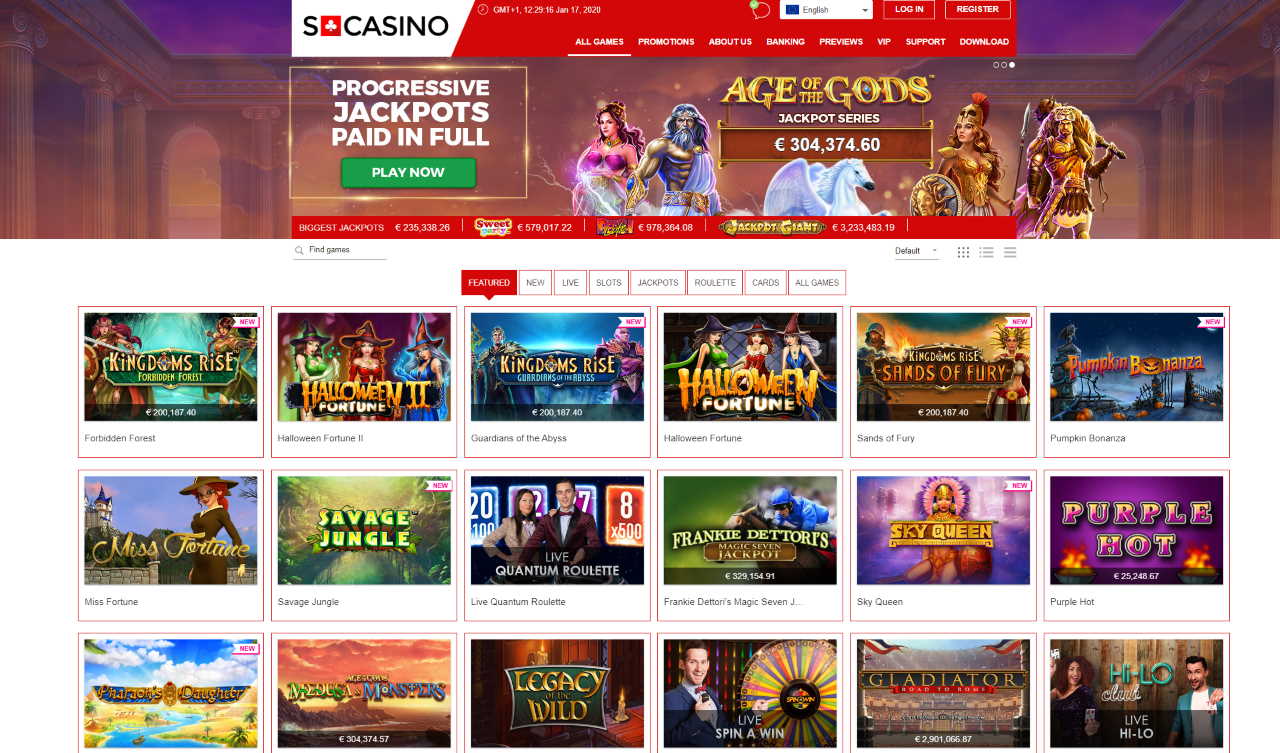Click the clock icon beside GMT time

tap(483, 9)
